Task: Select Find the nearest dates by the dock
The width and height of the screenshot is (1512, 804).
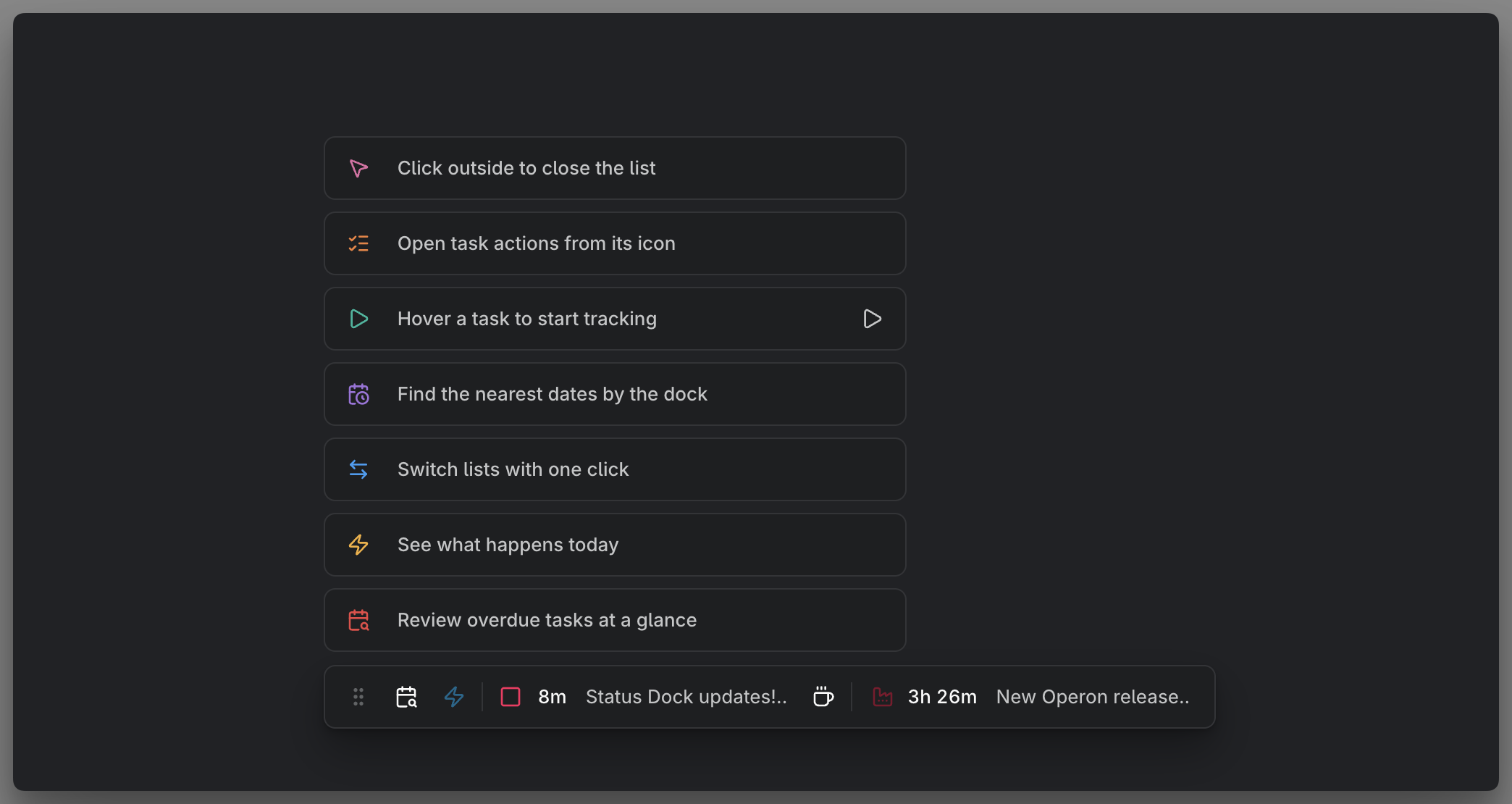Action: 615,394
